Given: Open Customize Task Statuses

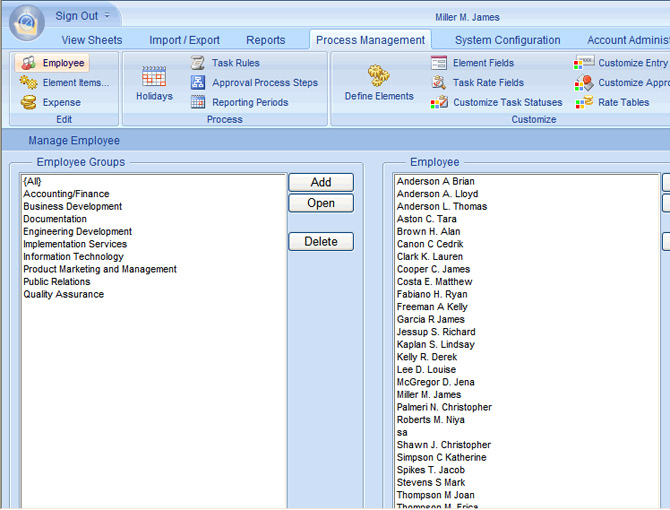Looking at the screenshot, I should point(439,102).
